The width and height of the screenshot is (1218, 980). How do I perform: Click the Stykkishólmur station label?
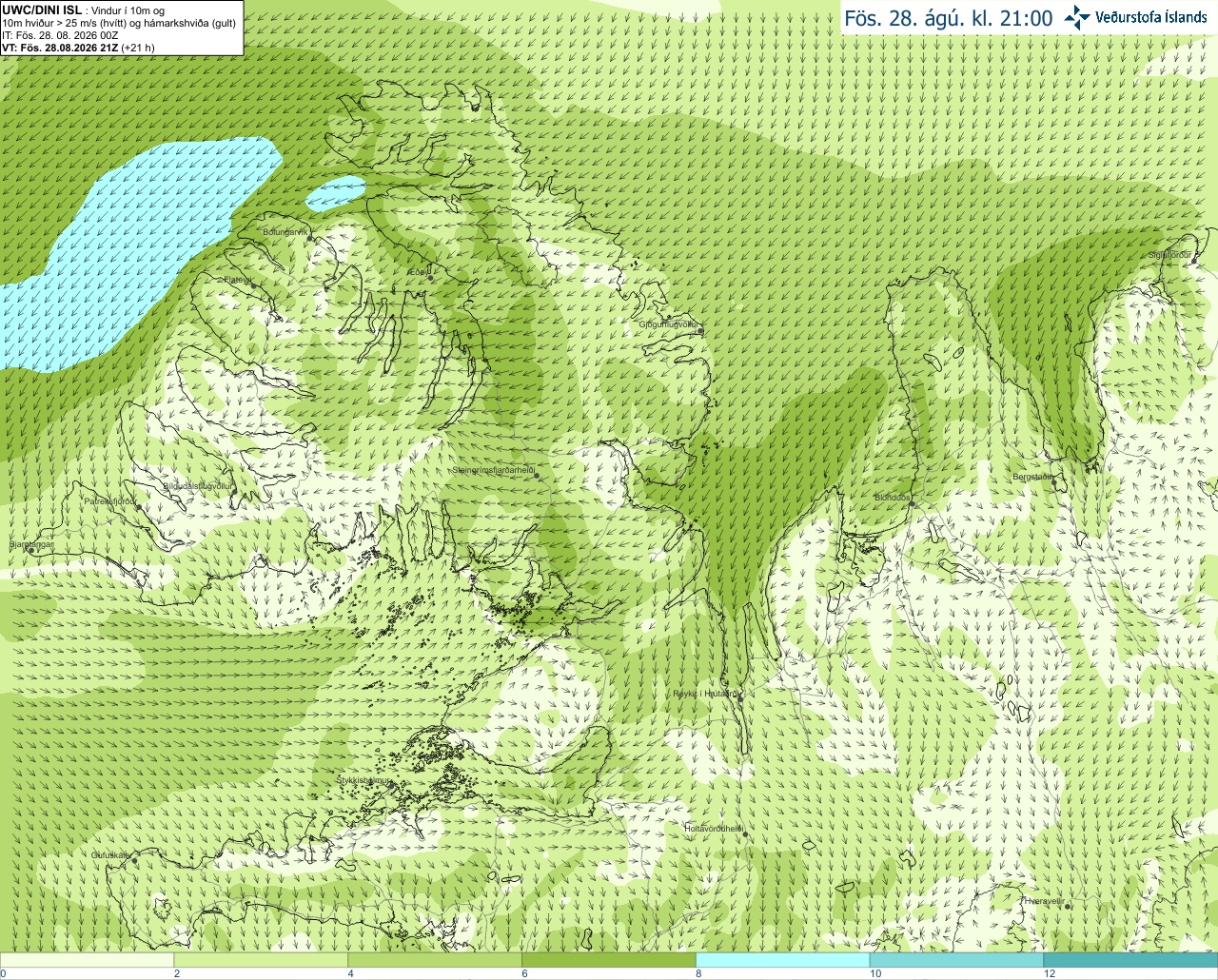pos(363,780)
